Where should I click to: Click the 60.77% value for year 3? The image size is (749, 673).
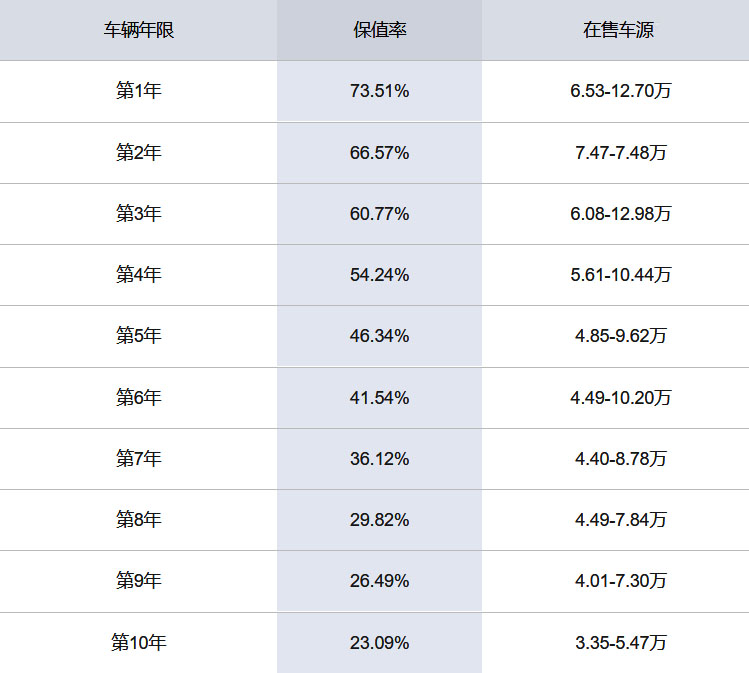(x=379, y=214)
